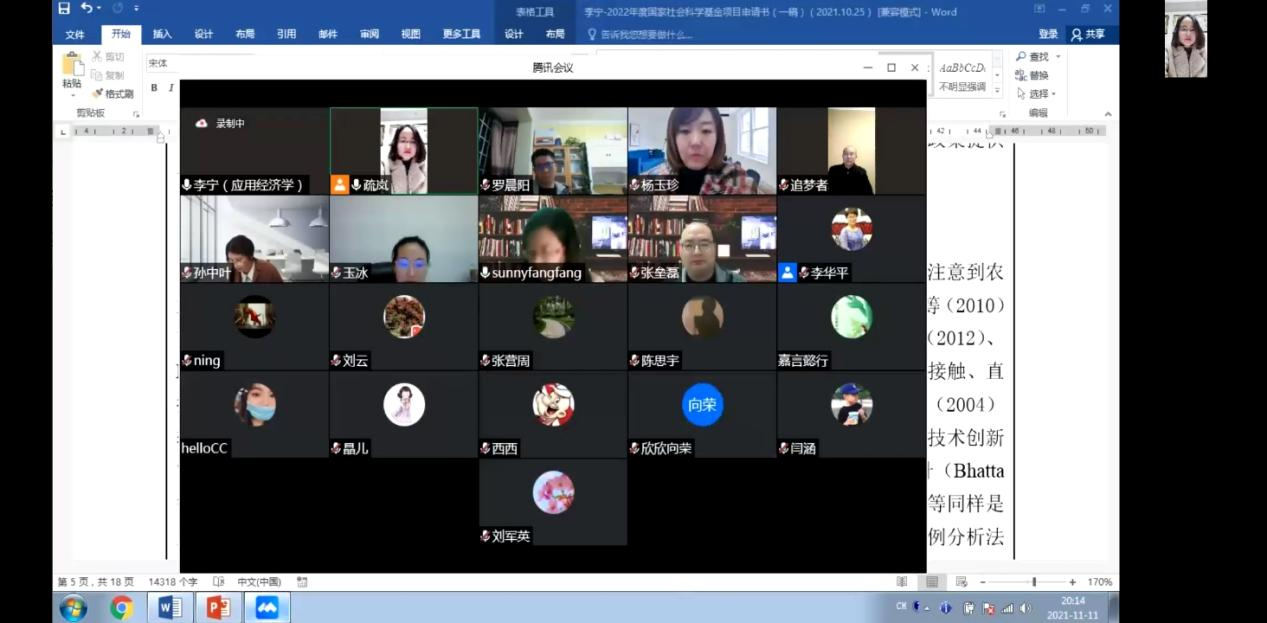
Task: Click the Replace button
Action: [1032, 75]
